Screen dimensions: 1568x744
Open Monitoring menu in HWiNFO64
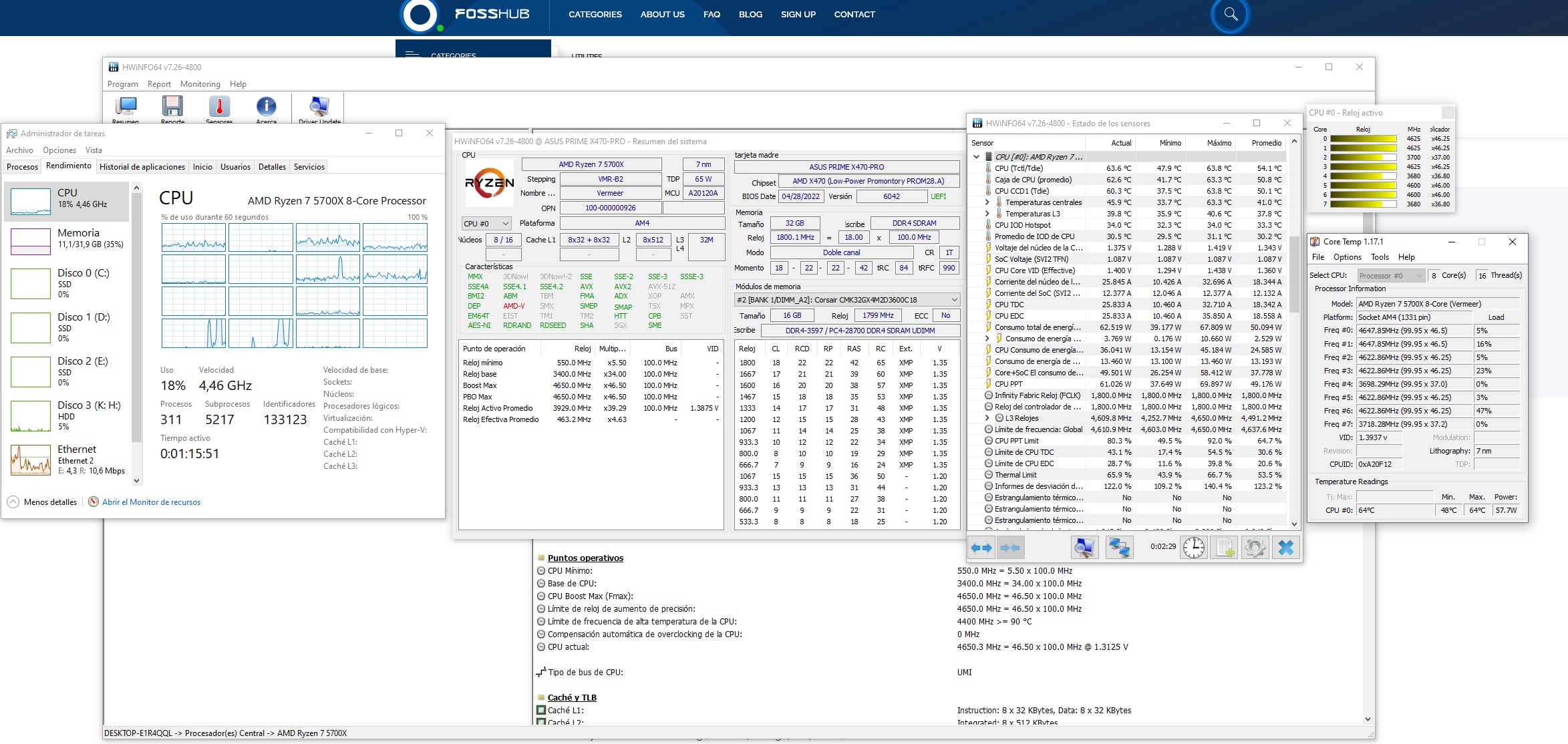click(200, 84)
